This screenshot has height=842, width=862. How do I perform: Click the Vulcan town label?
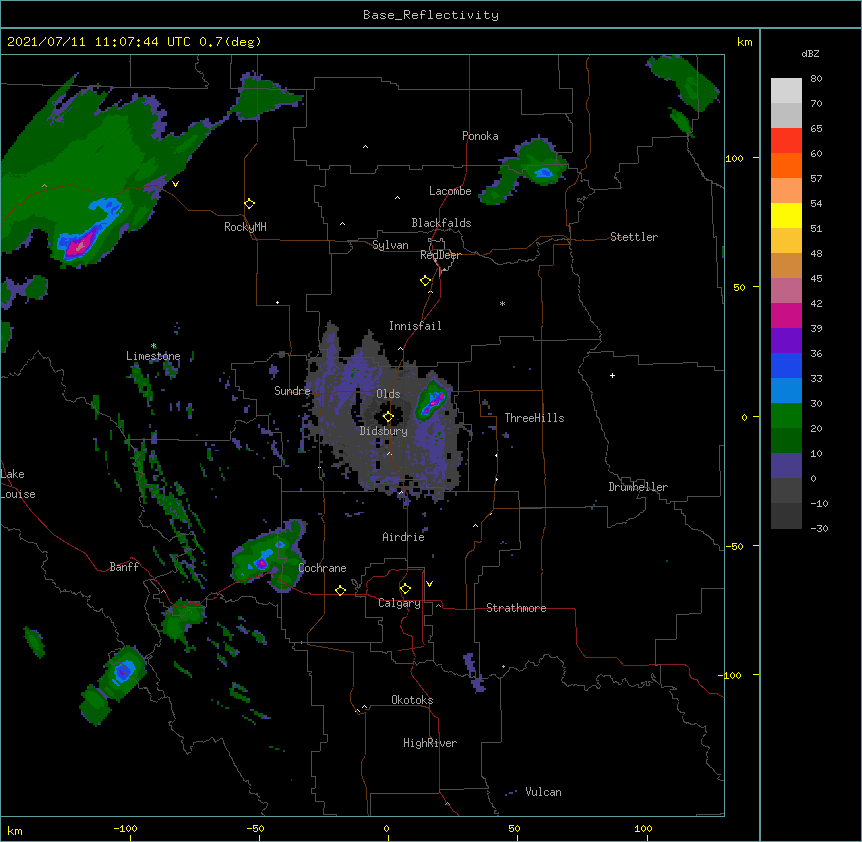pos(543,792)
